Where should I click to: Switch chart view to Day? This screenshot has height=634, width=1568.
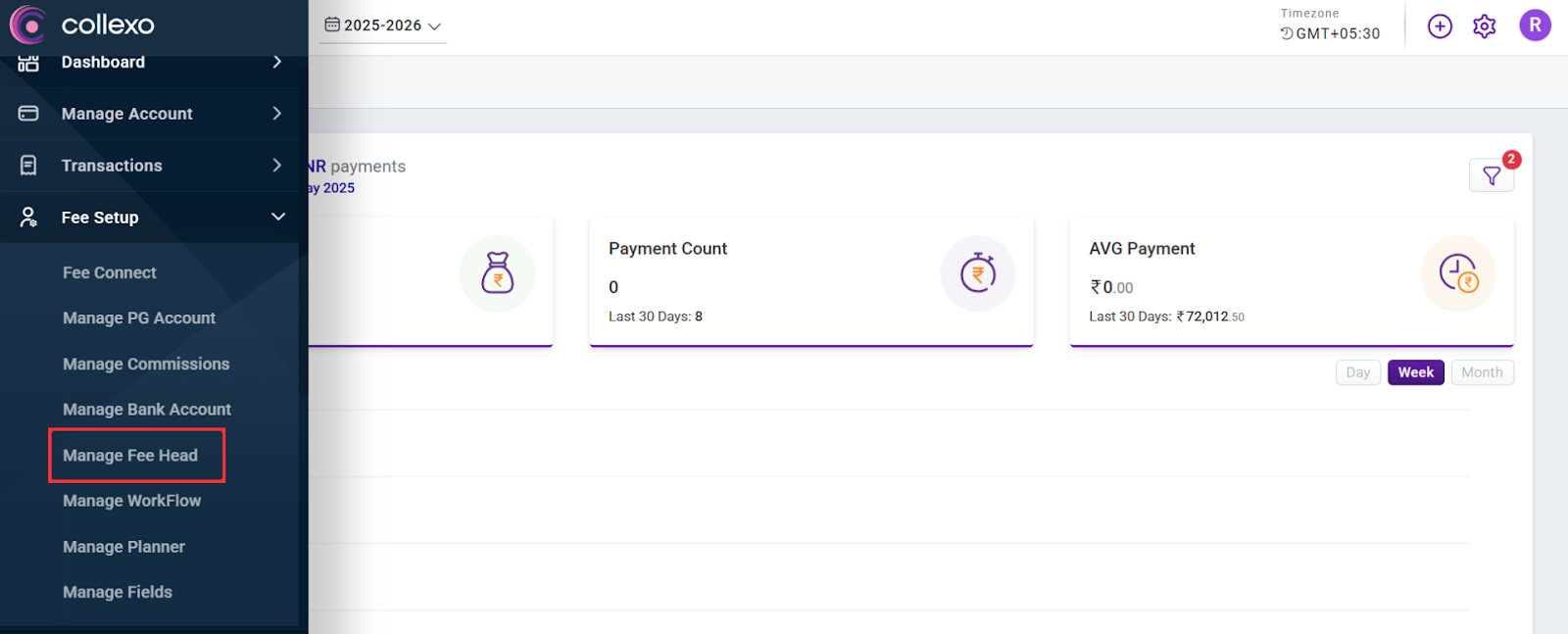1357,372
